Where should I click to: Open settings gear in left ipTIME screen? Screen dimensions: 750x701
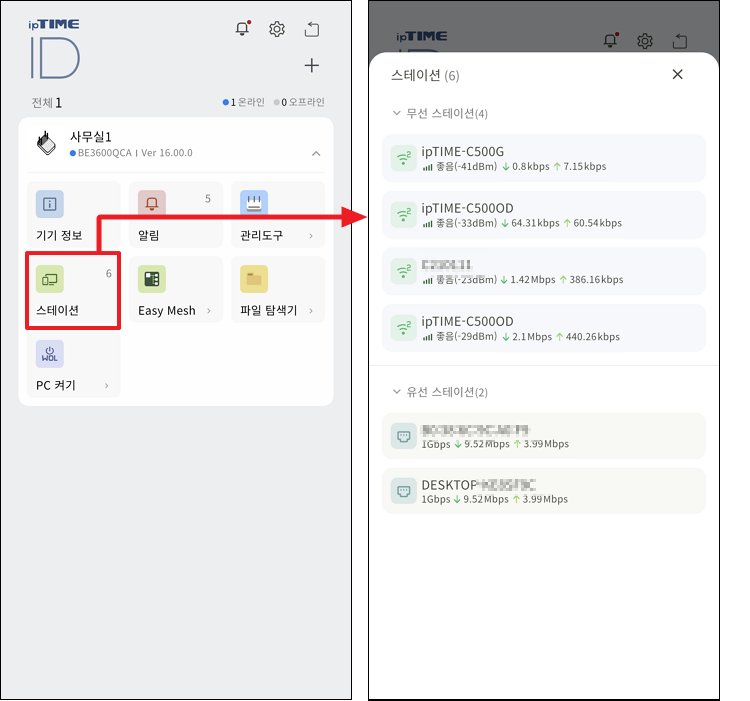pos(276,29)
